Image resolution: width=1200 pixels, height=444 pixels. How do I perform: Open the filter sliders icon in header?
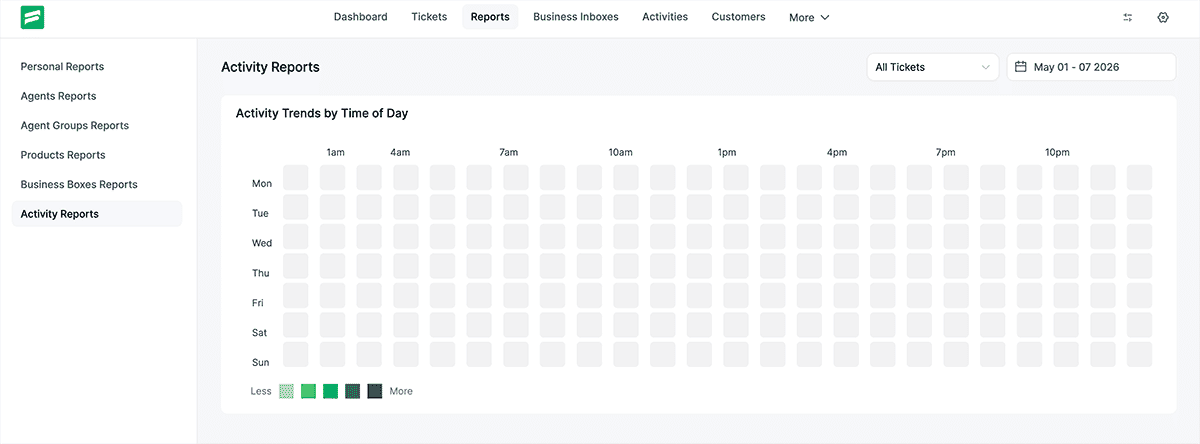1128,17
